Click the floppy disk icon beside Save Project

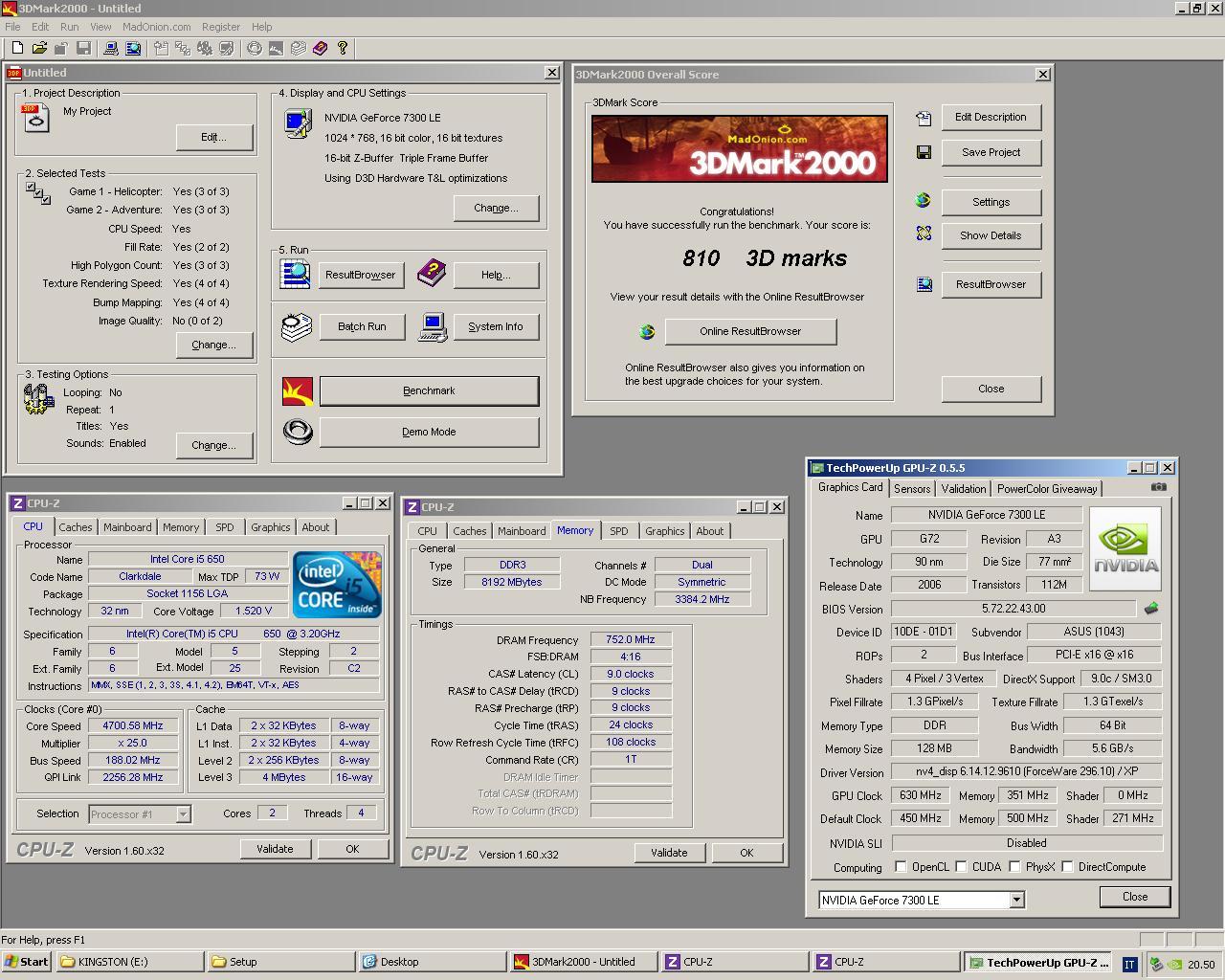pos(924,152)
